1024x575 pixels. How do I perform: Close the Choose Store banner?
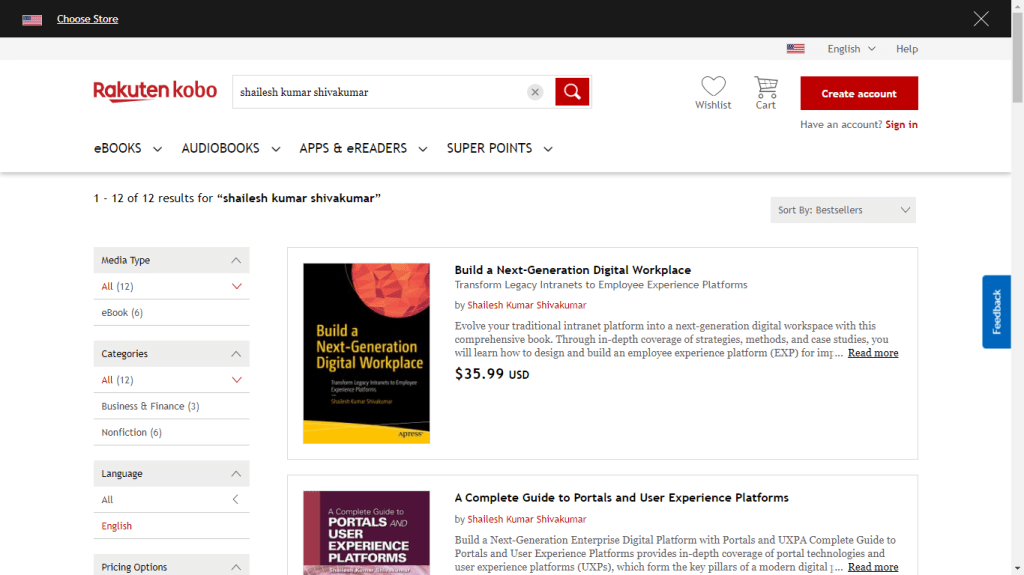[x=981, y=19]
